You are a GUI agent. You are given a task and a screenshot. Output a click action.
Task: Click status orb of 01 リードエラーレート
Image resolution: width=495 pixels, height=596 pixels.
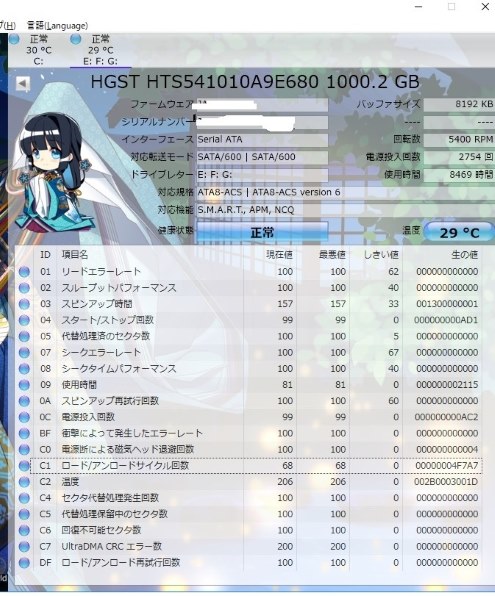pos(24,272)
